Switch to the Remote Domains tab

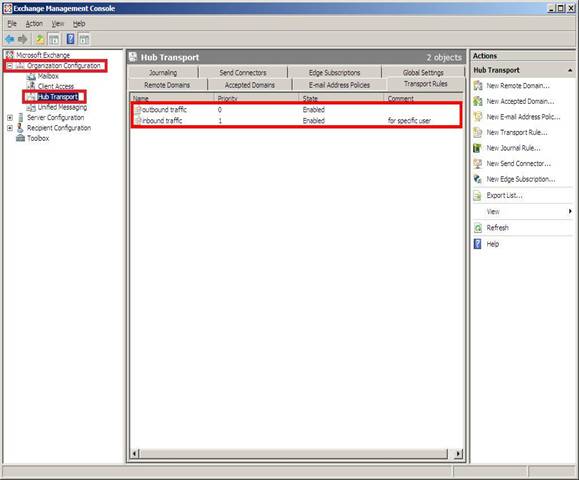[x=167, y=85]
